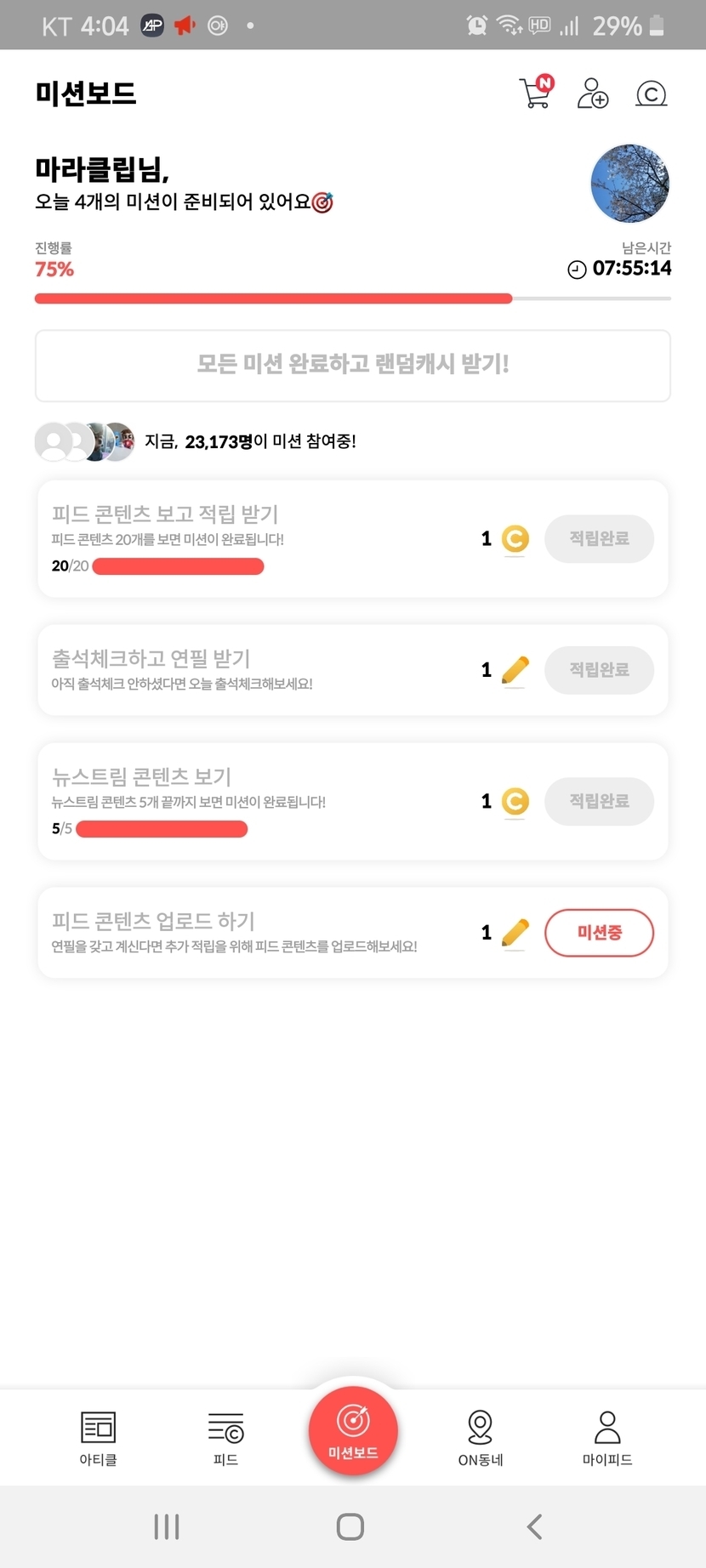
Task: Tap the remaining time clock icon
Action: 577,270
